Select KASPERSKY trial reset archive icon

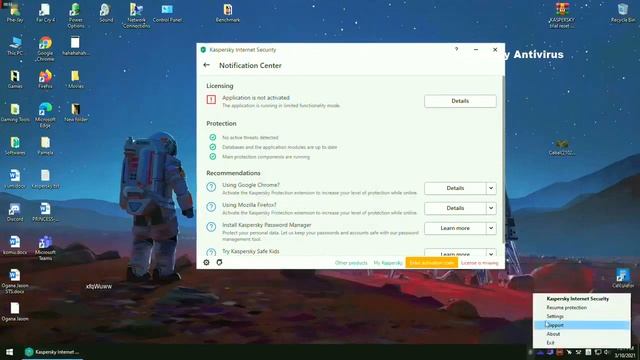562,16
